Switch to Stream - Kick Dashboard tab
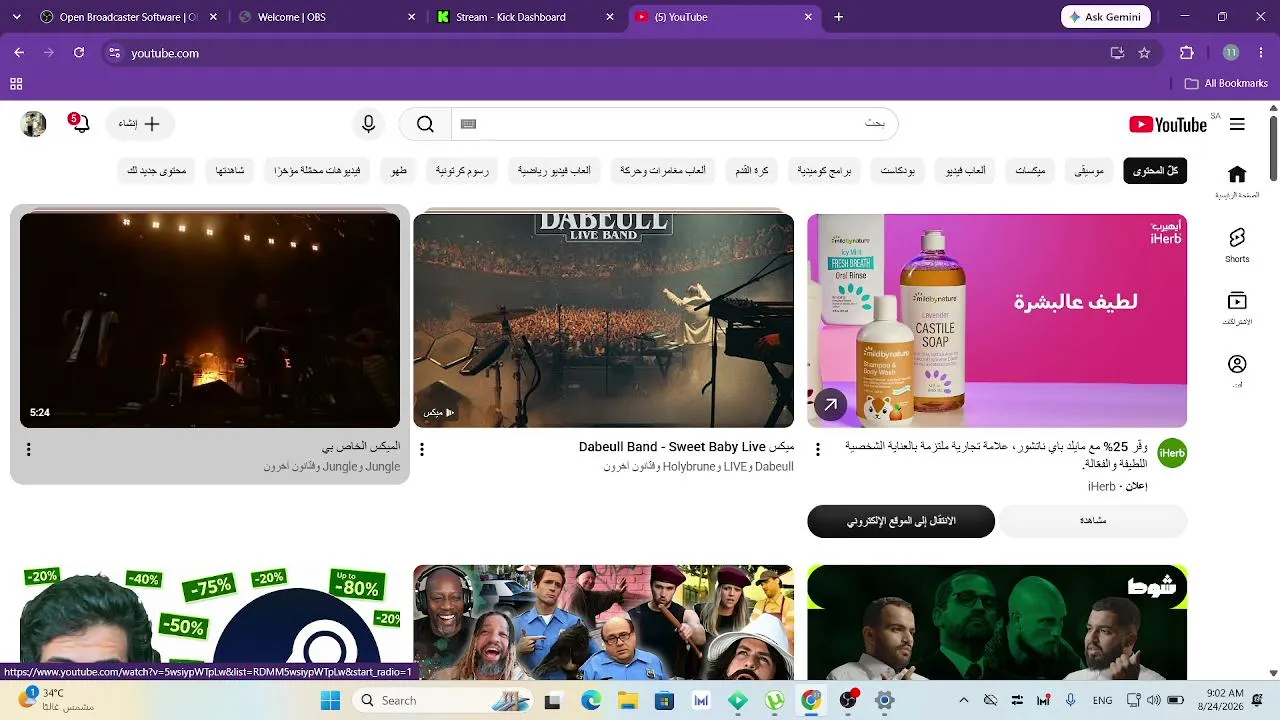Viewport: 1280px width, 720px height. coord(526,17)
